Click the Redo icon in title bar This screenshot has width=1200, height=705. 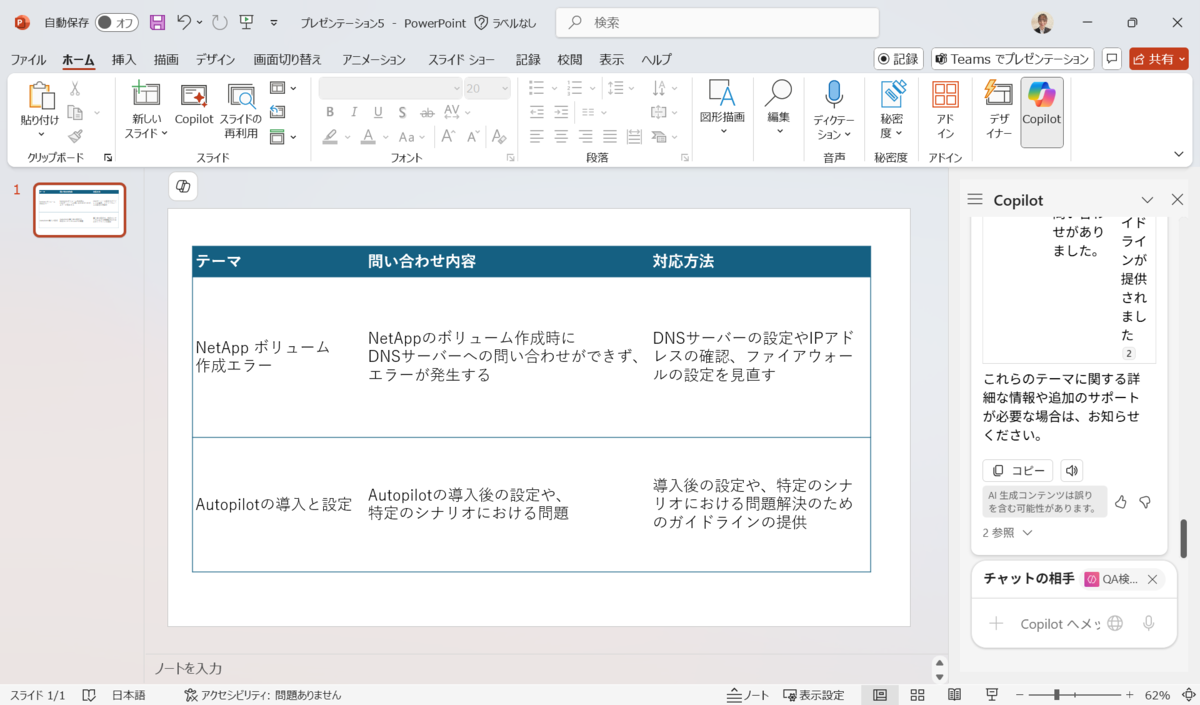pyautogui.click(x=220, y=22)
